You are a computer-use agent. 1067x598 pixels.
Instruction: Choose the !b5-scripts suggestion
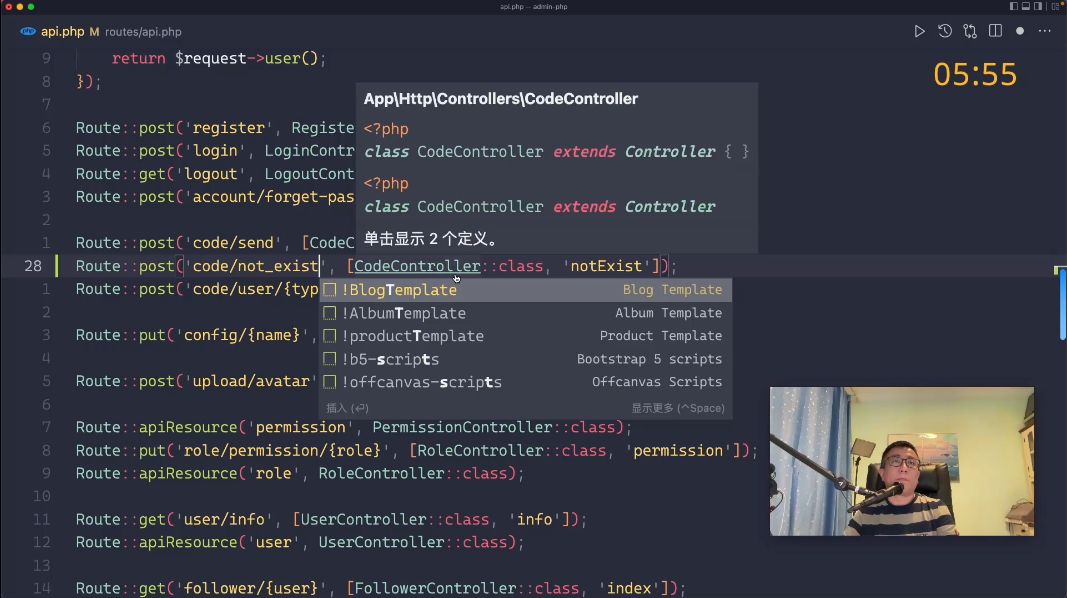point(526,359)
